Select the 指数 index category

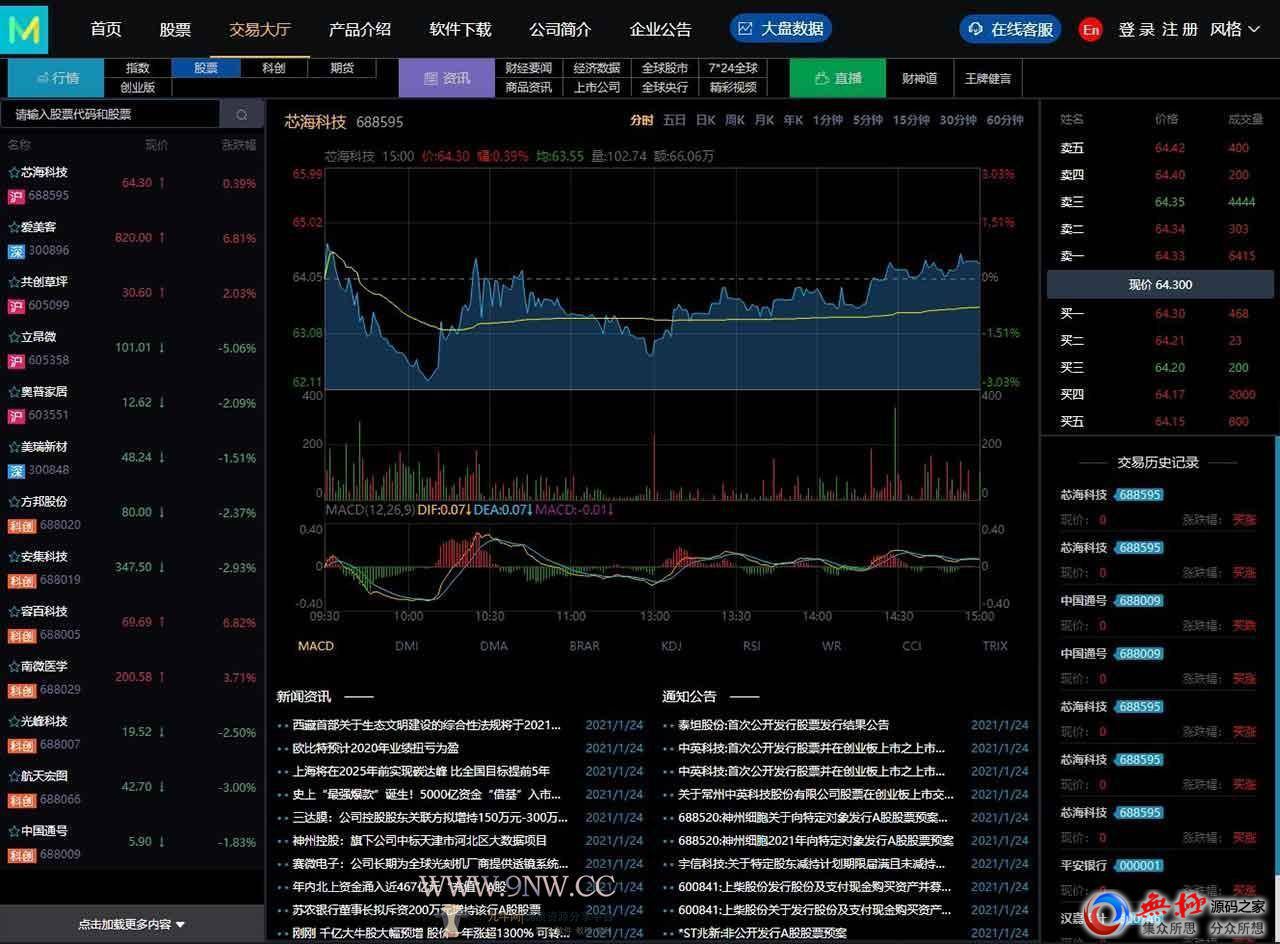[x=138, y=68]
